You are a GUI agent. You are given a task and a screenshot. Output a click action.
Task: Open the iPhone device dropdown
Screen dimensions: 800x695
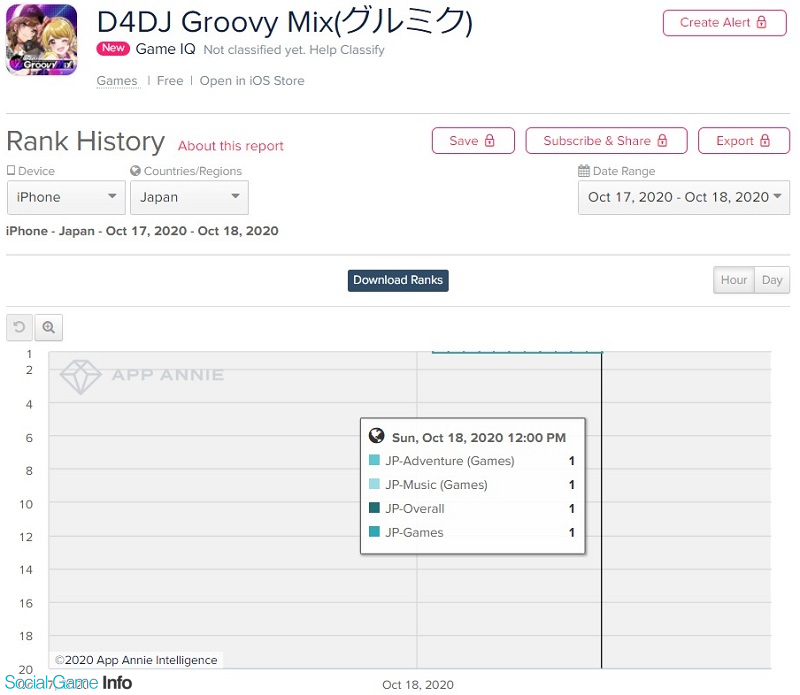click(x=66, y=197)
